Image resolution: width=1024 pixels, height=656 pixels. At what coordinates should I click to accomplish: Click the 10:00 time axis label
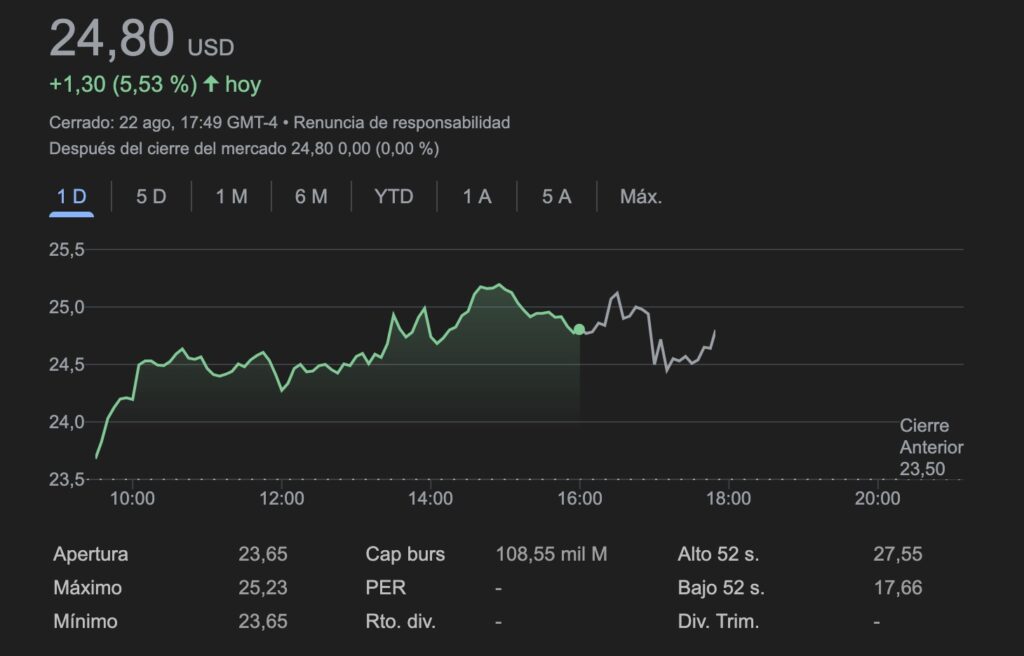tap(133, 499)
